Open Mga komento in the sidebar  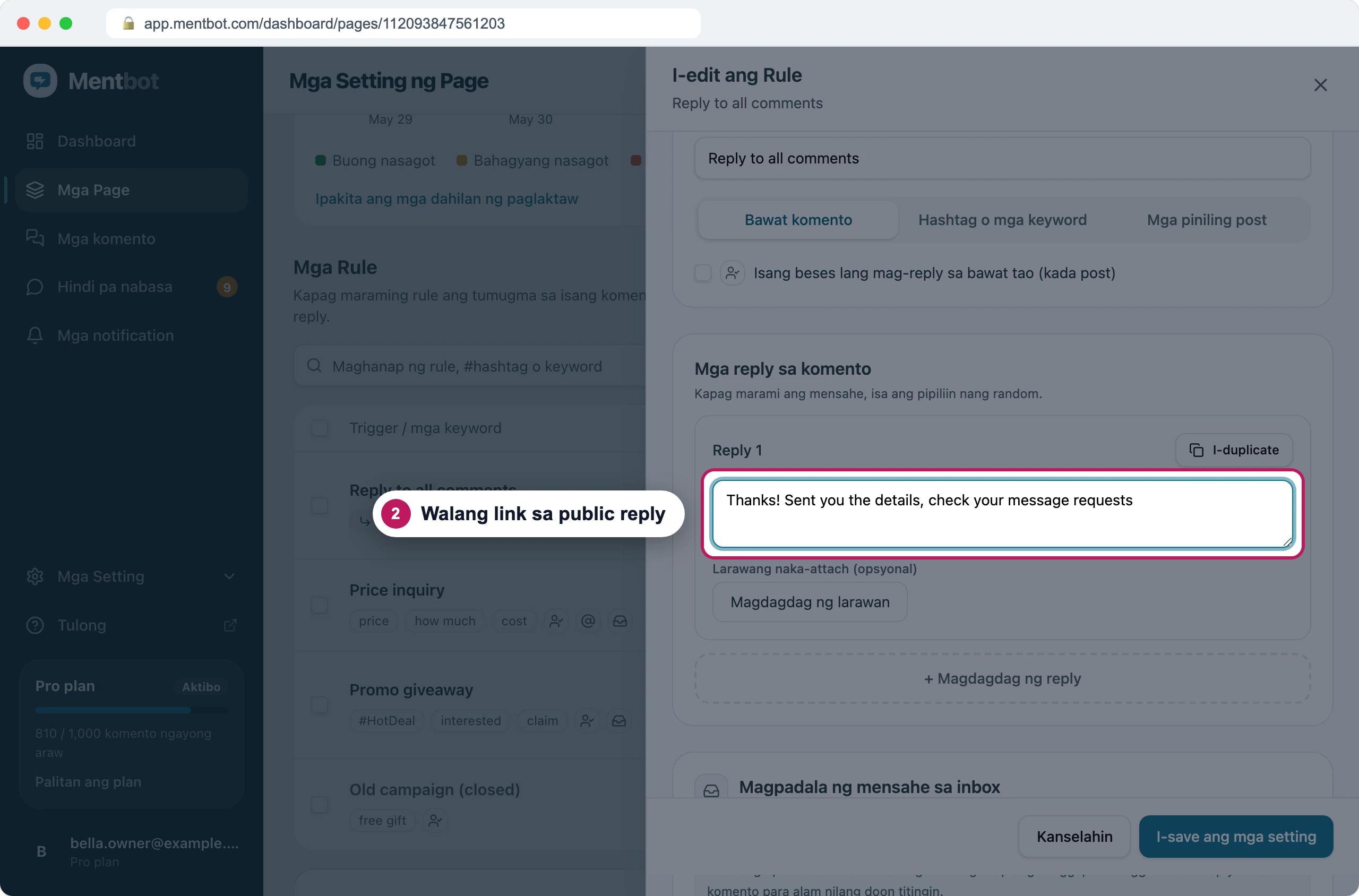(x=132, y=238)
